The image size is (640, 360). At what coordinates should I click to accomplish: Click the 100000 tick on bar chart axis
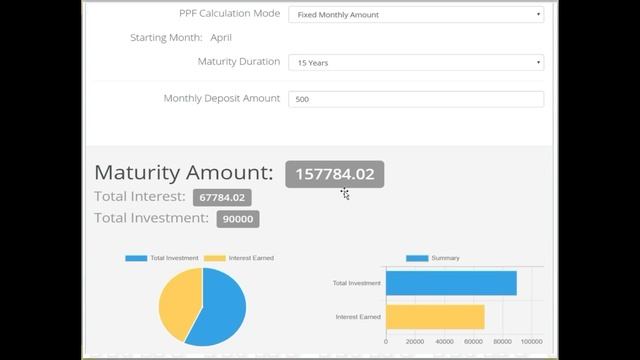[531, 342]
